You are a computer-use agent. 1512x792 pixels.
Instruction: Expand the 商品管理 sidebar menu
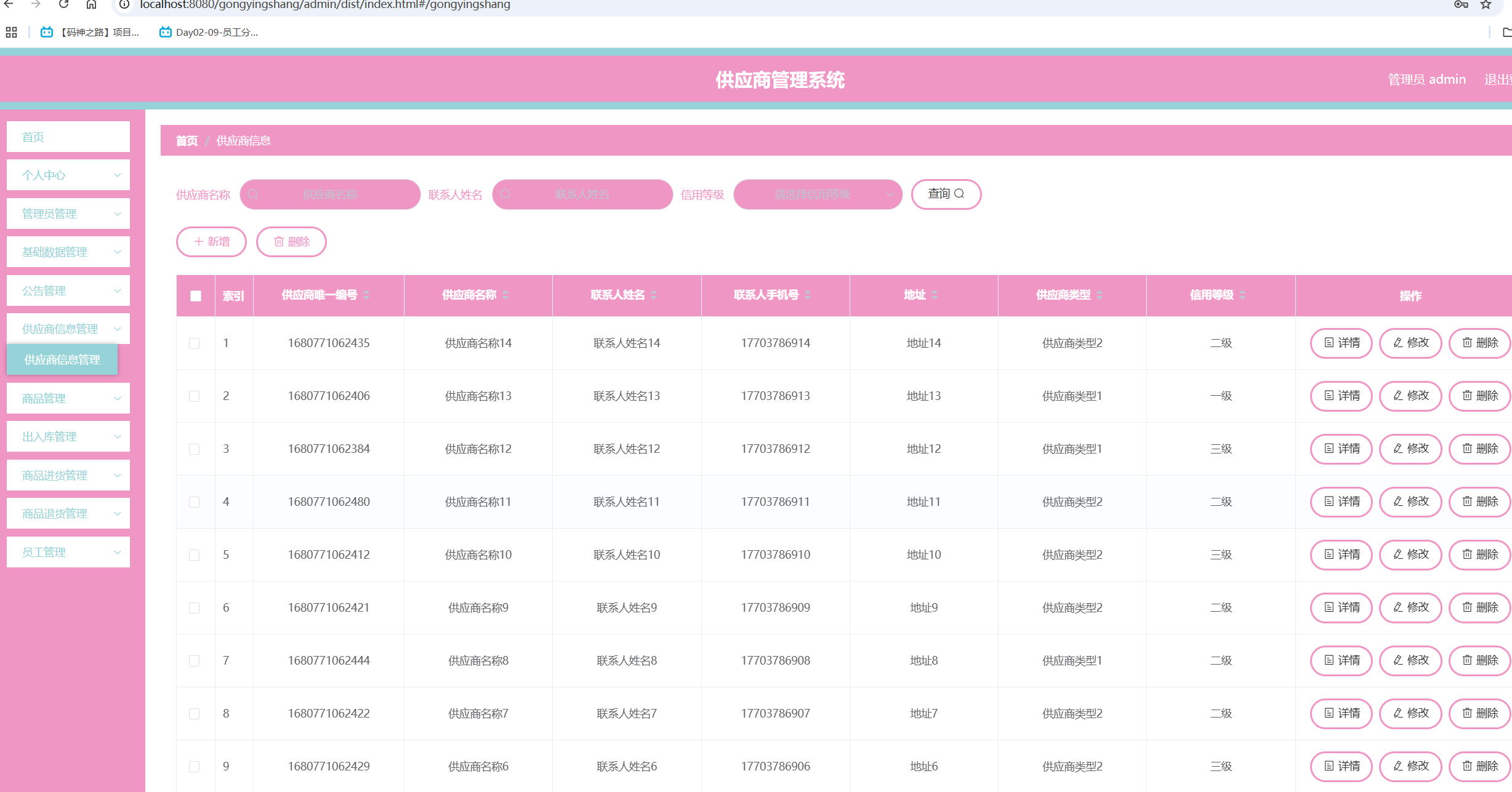pos(68,398)
